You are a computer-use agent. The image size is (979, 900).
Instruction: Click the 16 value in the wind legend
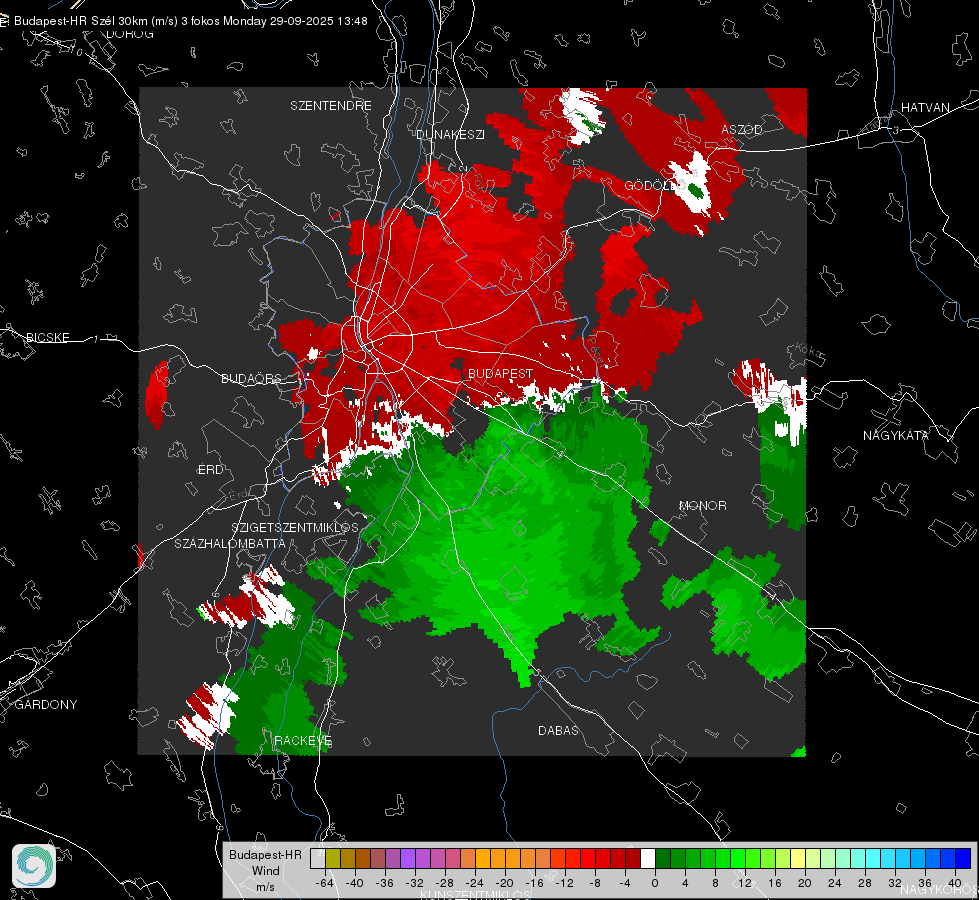775,883
